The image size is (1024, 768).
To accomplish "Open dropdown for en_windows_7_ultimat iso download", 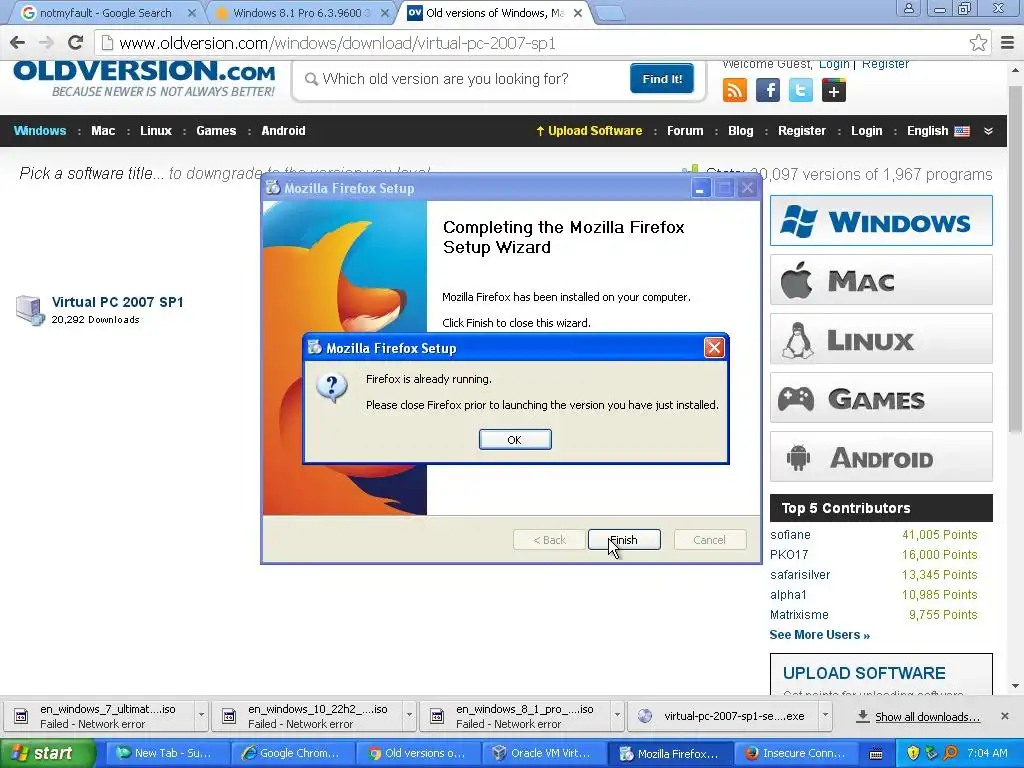I will (201, 716).
